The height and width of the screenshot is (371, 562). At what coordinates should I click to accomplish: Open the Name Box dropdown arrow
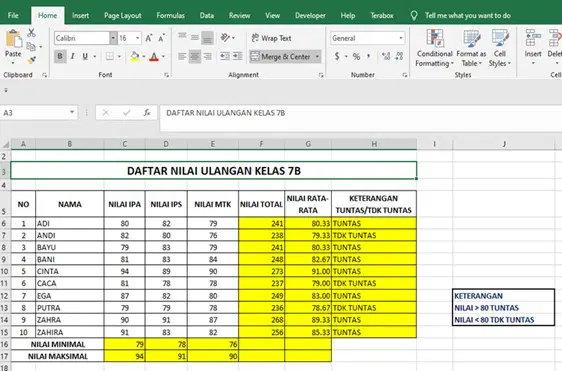pos(72,113)
